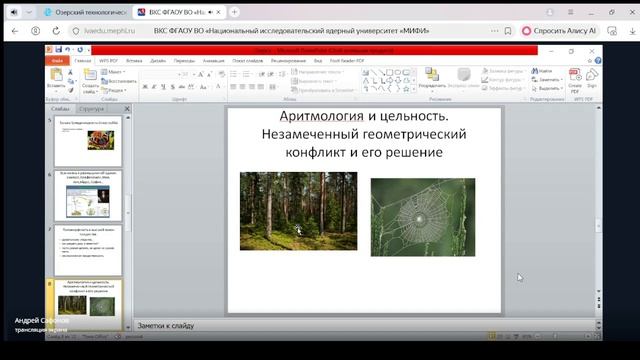
Task: Click the bookmark icon in browser address bar
Action: pyautogui.click(x=508, y=31)
